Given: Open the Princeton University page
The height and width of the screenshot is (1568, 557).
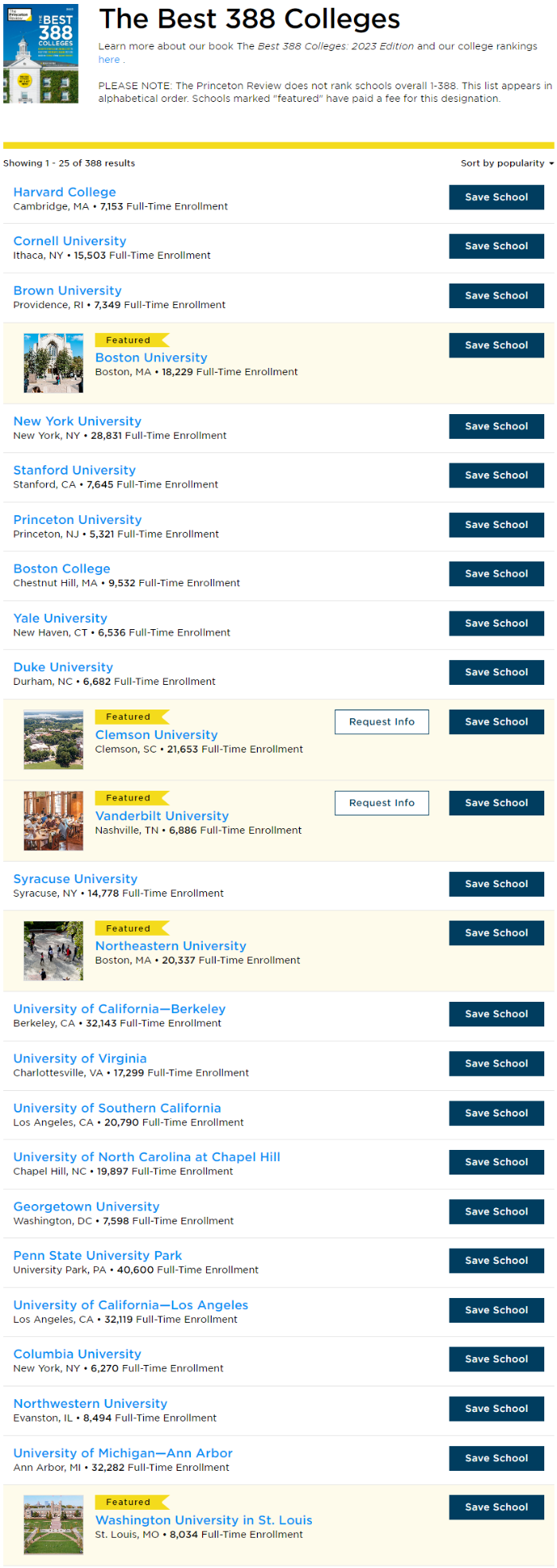Looking at the screenshot, I should [77, 519].
